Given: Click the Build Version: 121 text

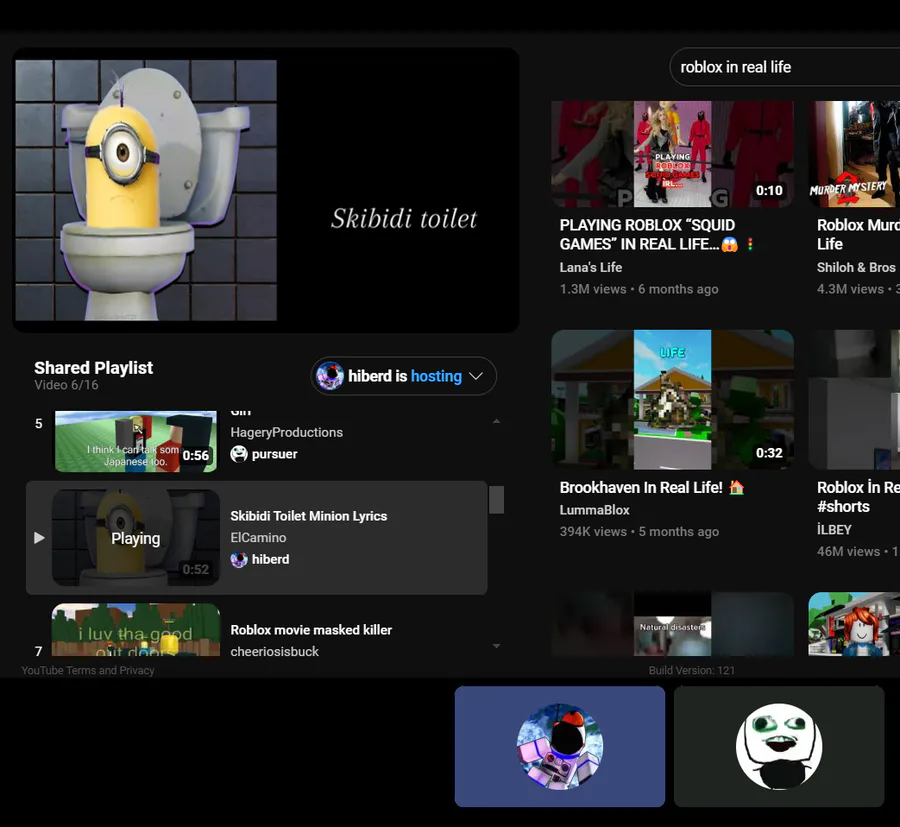Looking at the screenshot, I should pyautogui.click(x=692, y=670).
